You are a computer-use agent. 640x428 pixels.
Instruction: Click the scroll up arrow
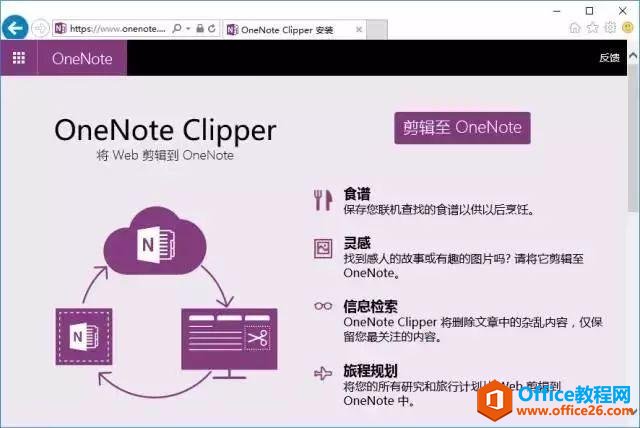click(x=633, y=56)
